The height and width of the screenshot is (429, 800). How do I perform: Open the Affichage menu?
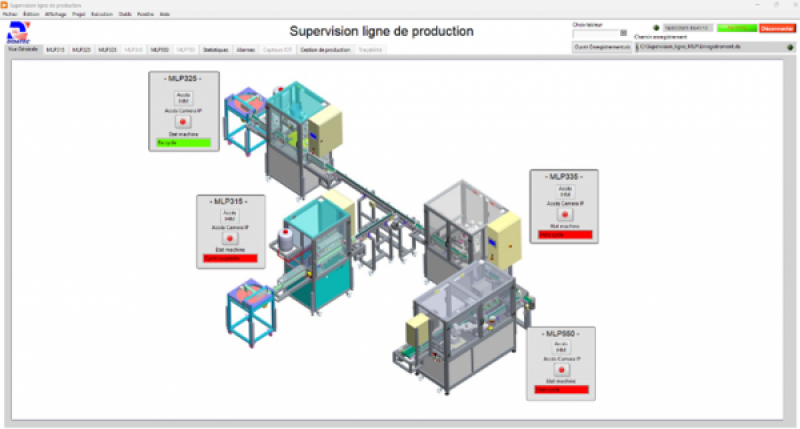coord(56,14)
